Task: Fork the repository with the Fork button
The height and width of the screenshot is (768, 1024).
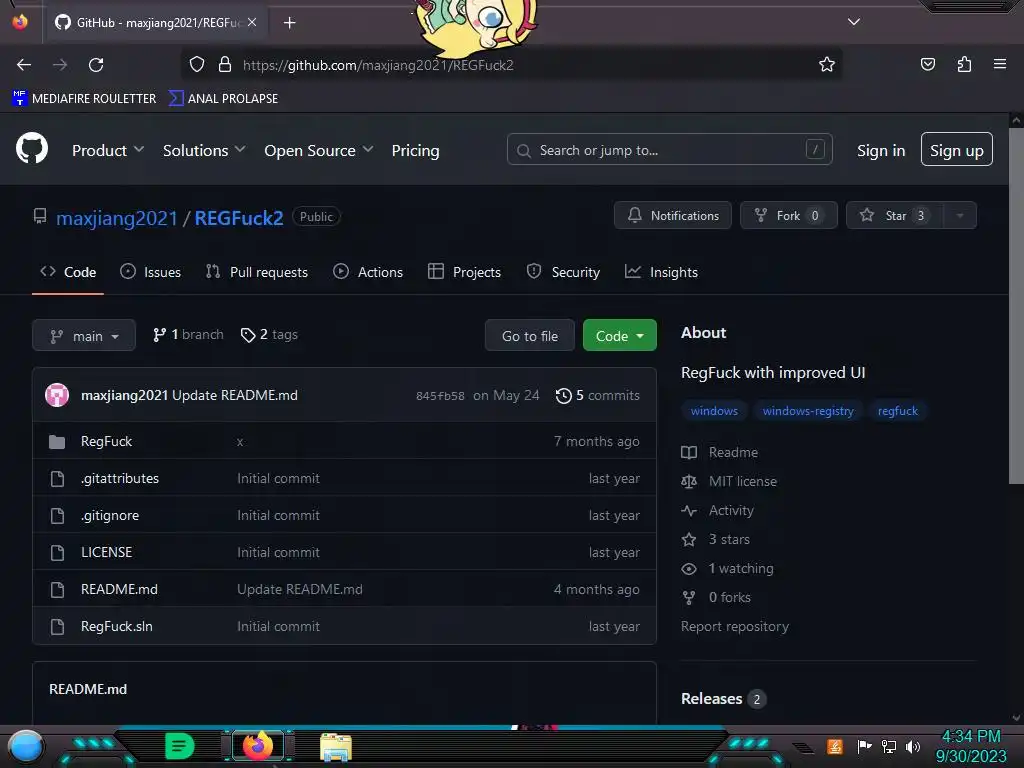Action: (x=789, y=215)
